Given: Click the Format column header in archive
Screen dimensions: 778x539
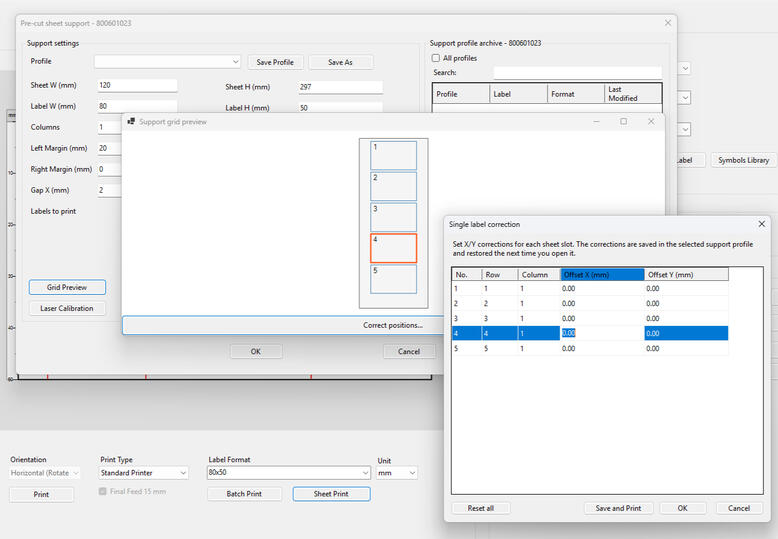Looking at the screenshot, I should [x=576, y=93].
